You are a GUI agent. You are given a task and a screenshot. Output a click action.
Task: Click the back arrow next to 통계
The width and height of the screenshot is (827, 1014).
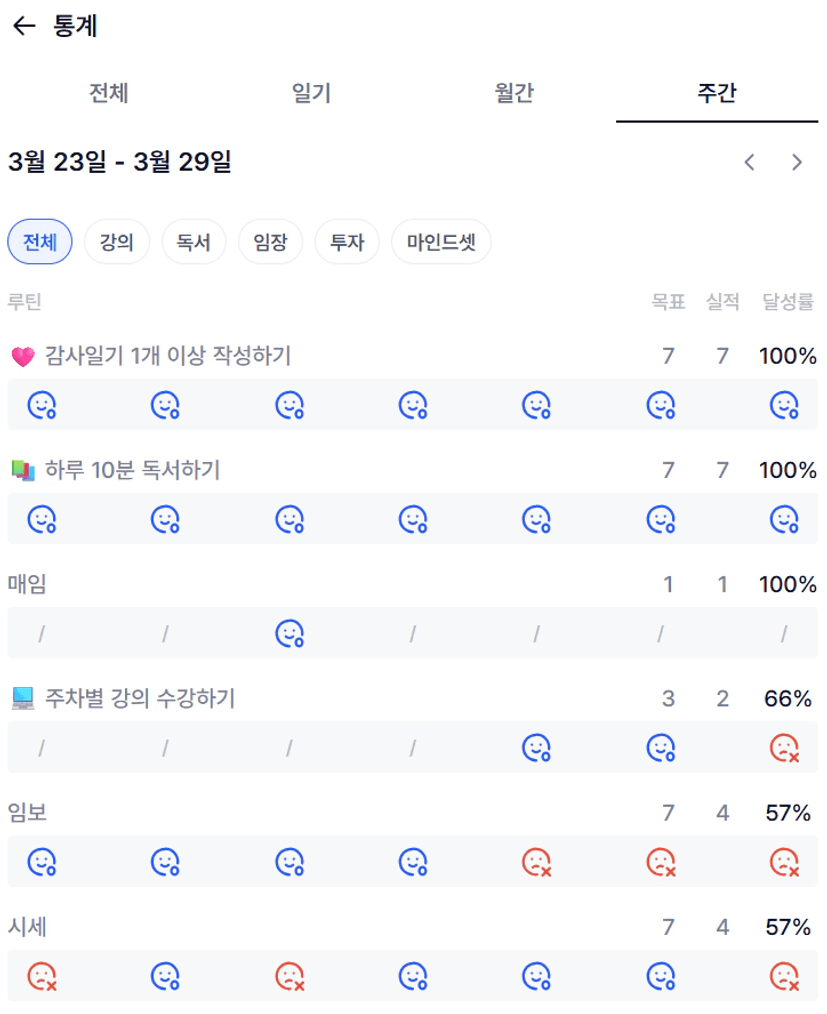[x=24, y=27]
